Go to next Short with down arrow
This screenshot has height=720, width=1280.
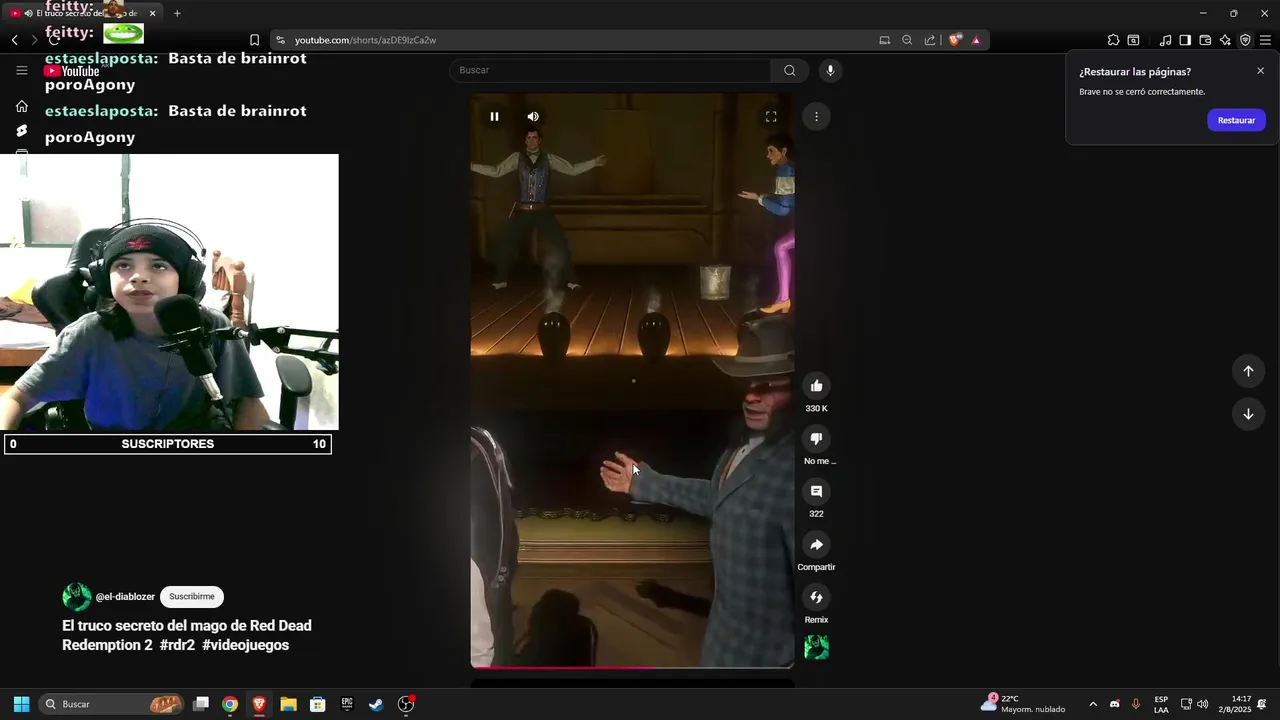[1248, 414]
